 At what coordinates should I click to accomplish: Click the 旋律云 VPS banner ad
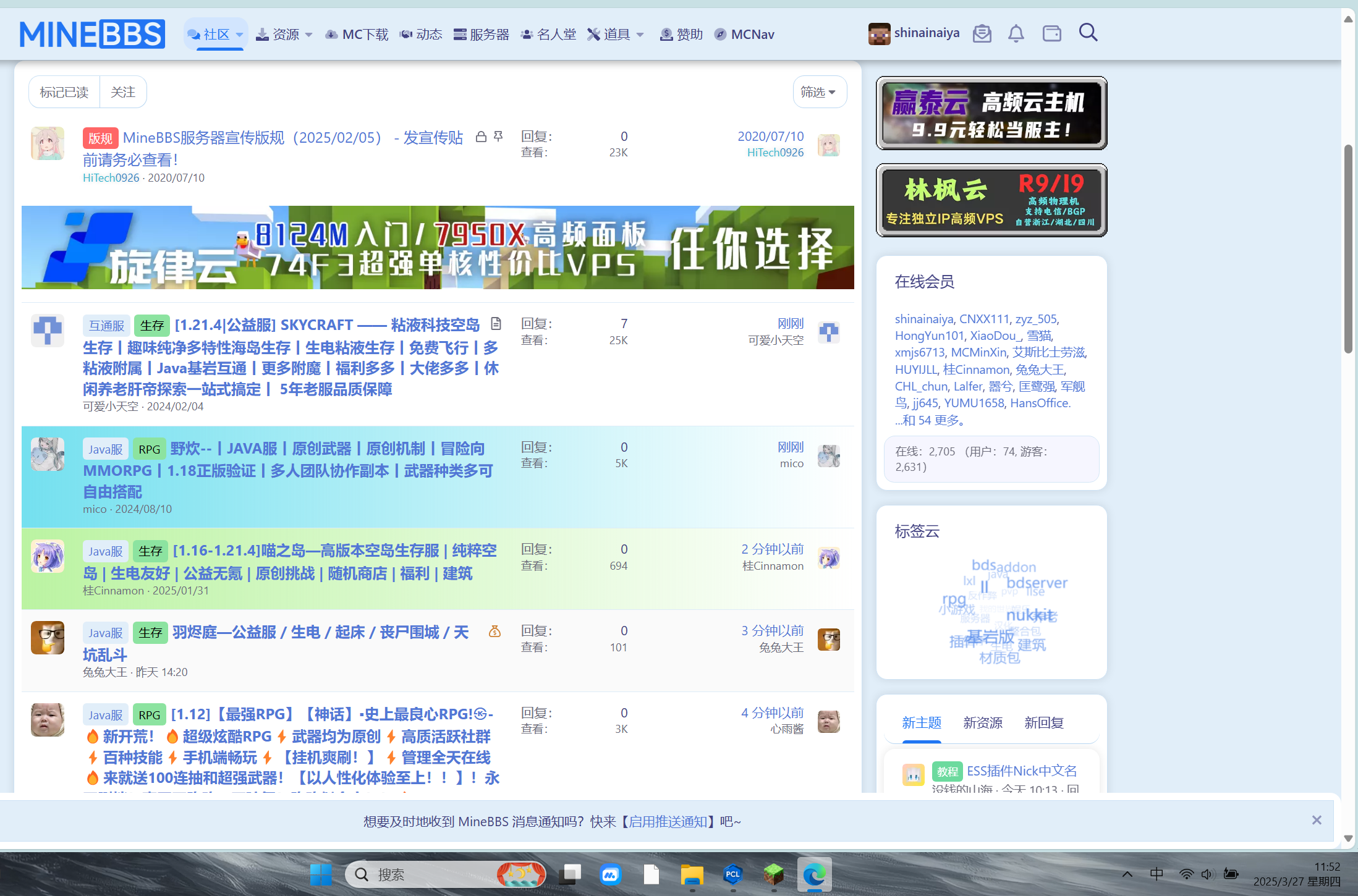(438, 247)
